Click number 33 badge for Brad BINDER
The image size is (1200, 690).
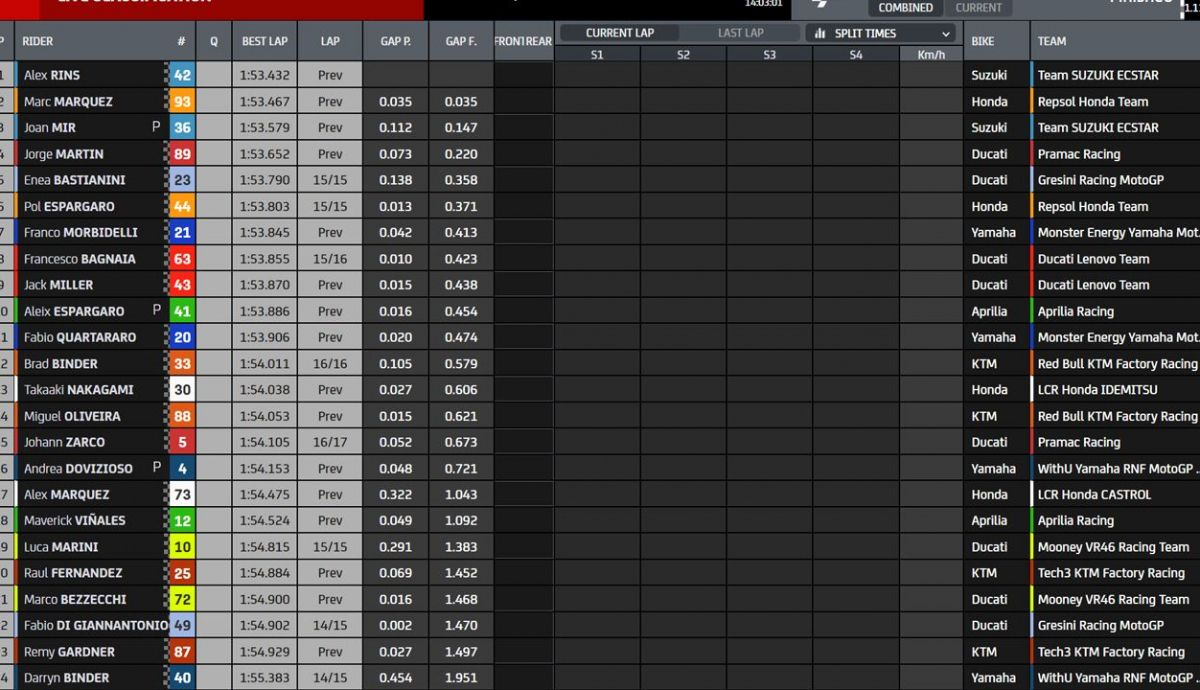[x=182, y=364]
